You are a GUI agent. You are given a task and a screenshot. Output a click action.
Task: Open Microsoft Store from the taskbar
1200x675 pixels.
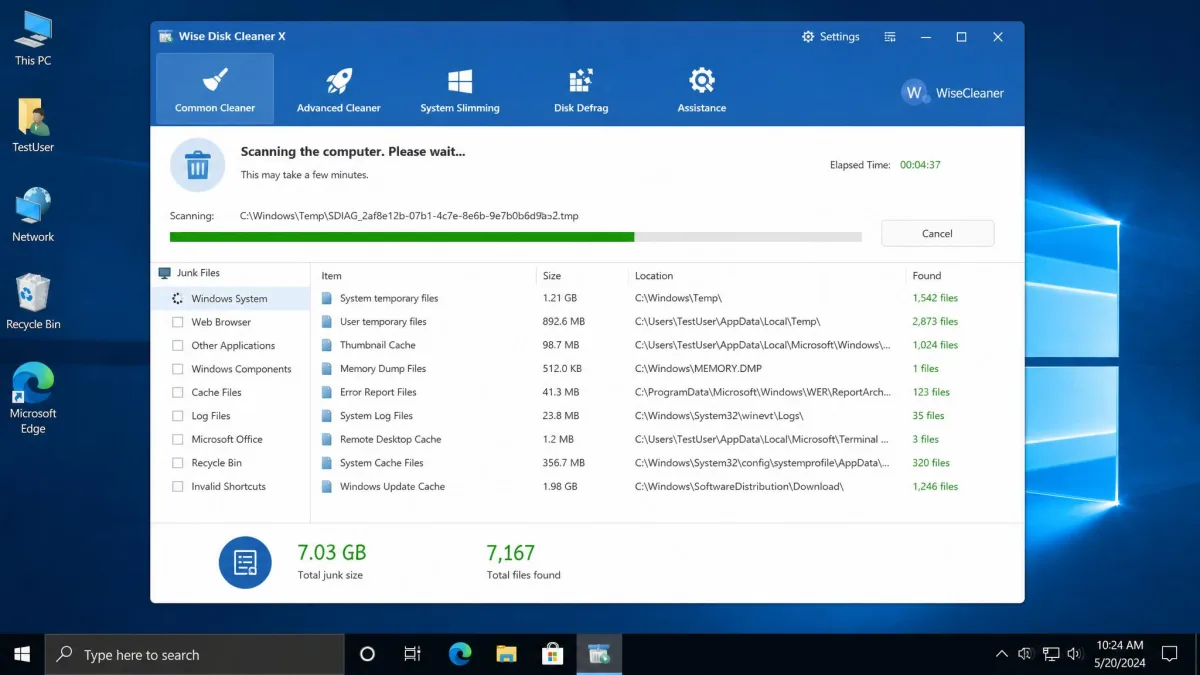click(552, 654)
